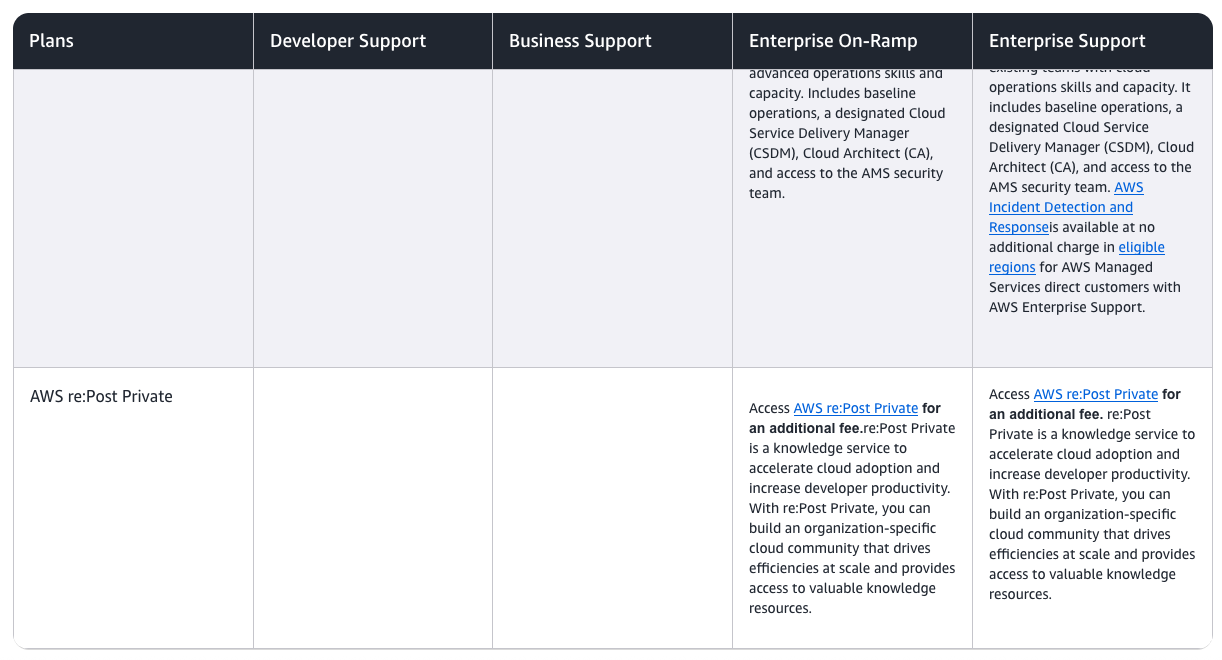The height and width of the screenshot is (660, 1222).
Task: Click empty Business Support cell in the shaded row
Action: [x=612, y=217]
